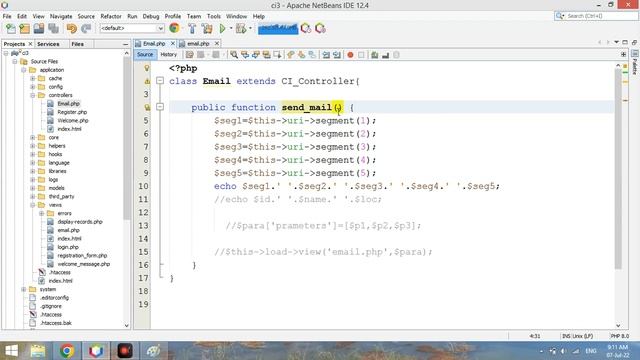
Task: Collapse the application folder in tree
Action: coord(24,70)
